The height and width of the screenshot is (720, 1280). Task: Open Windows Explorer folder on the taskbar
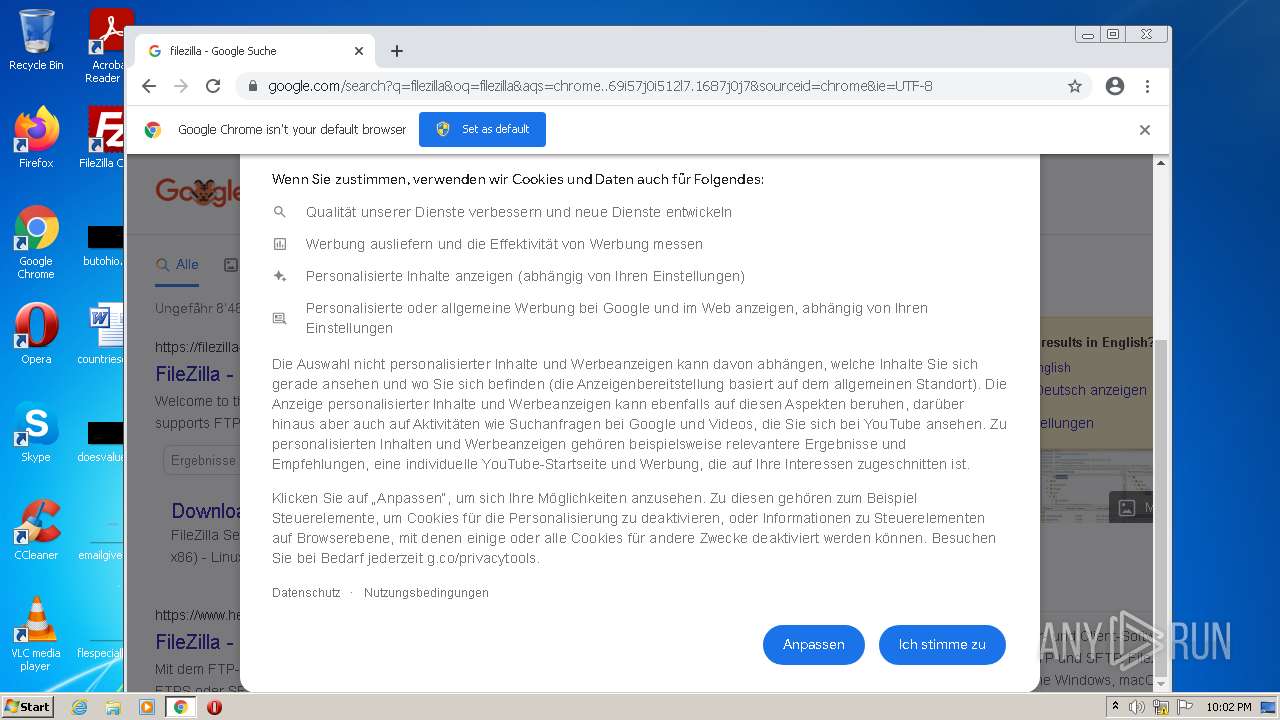pos(113,707)
